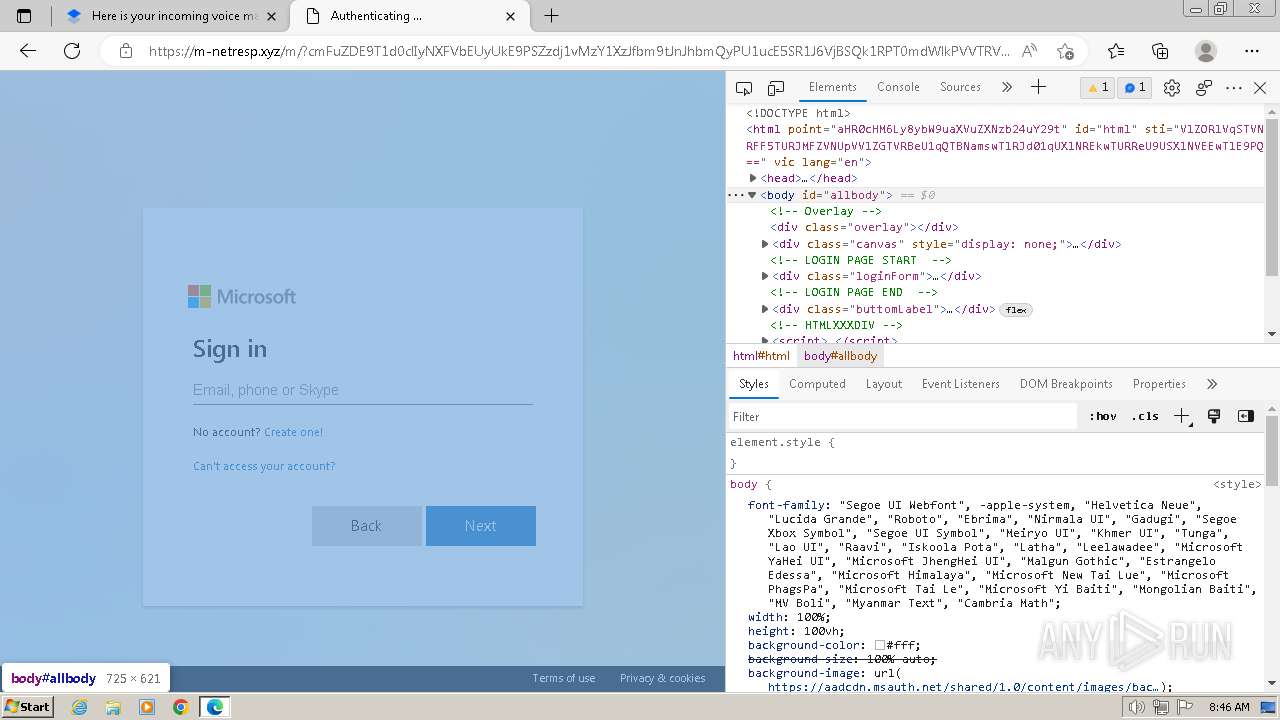Open the Event Listeners tab
1280x720 pixels.
961,384
